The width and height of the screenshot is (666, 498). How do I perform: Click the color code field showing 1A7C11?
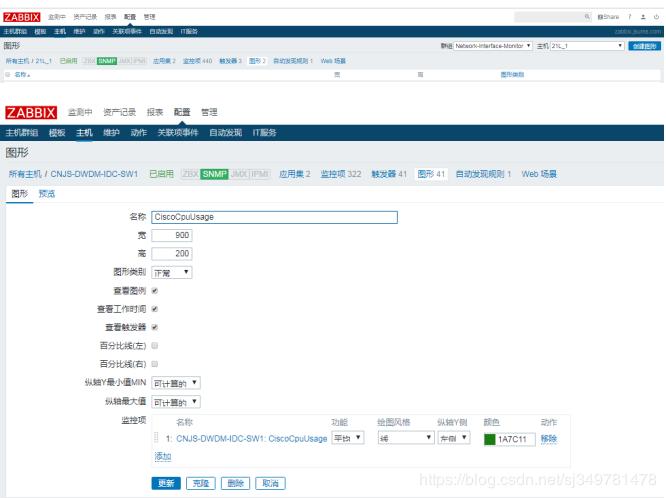516,439
